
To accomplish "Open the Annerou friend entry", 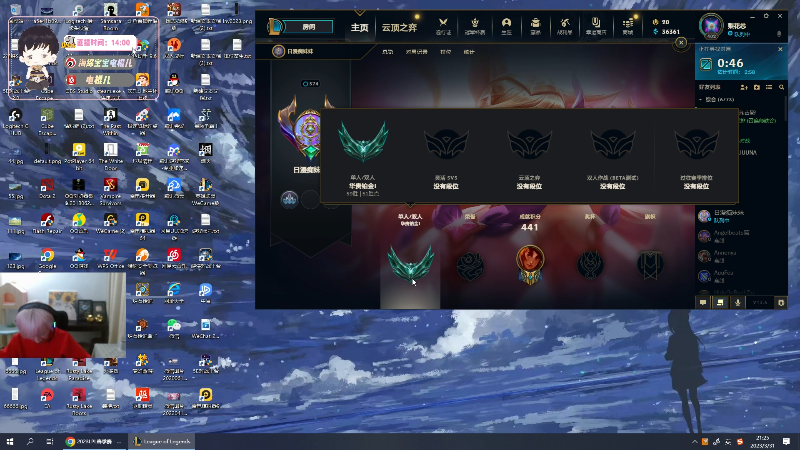I will tap(741, 256).
